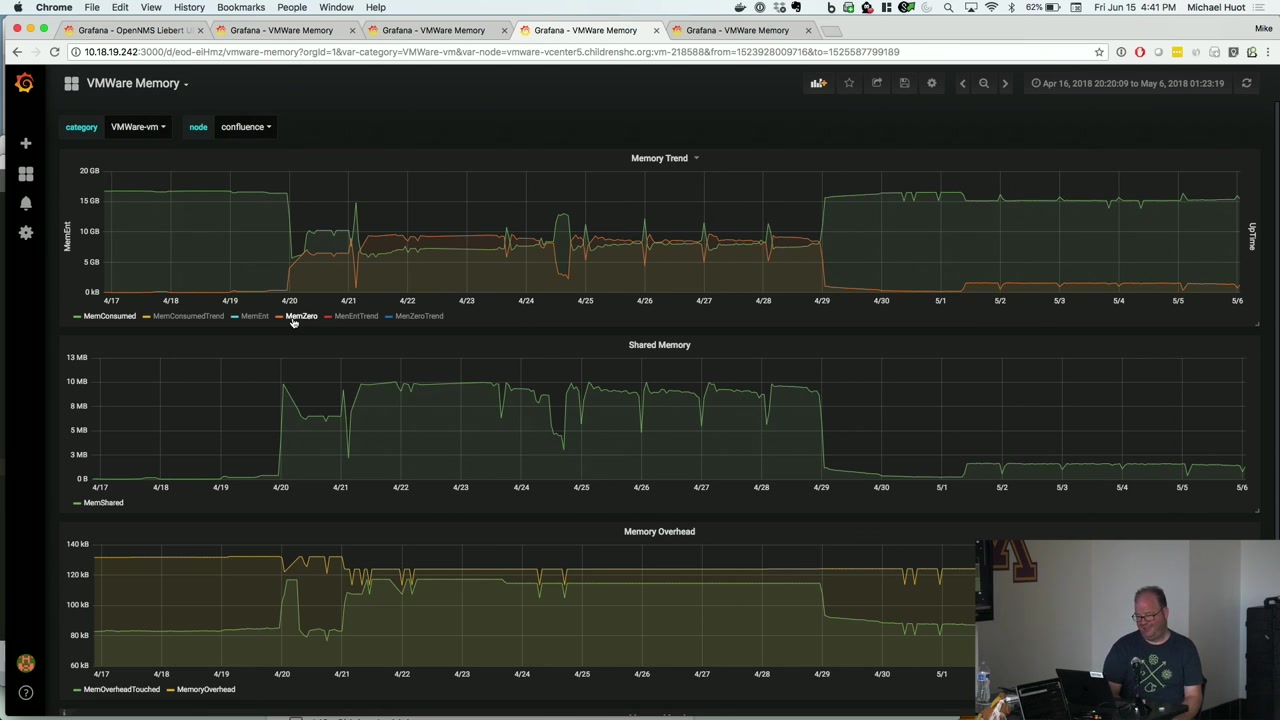Zoom out the time range
This screenshot has height=720, width=1280.
tap(984, 83)
